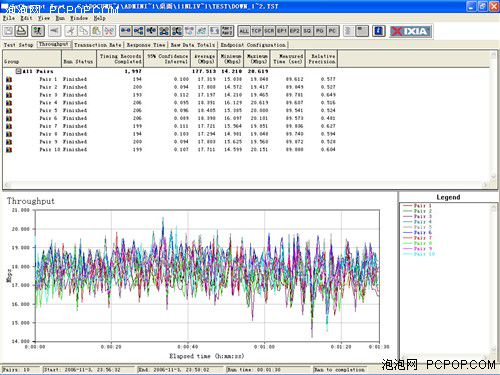Click the results table vertical scrollbar

[x=494, y=116]
